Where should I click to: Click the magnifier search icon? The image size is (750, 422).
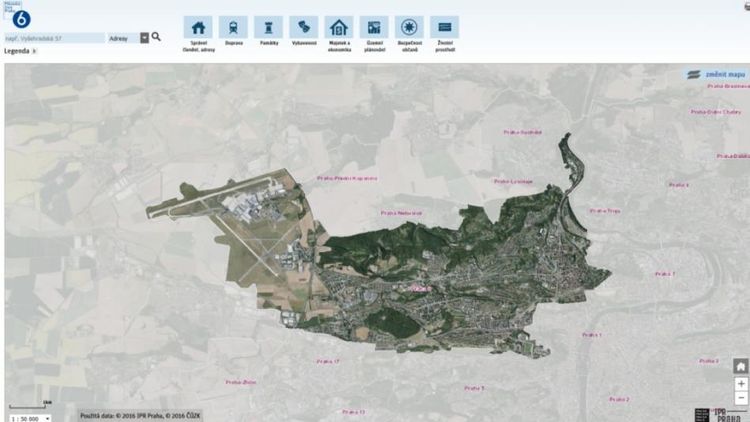pyautogui.click(x=156, y=37)
